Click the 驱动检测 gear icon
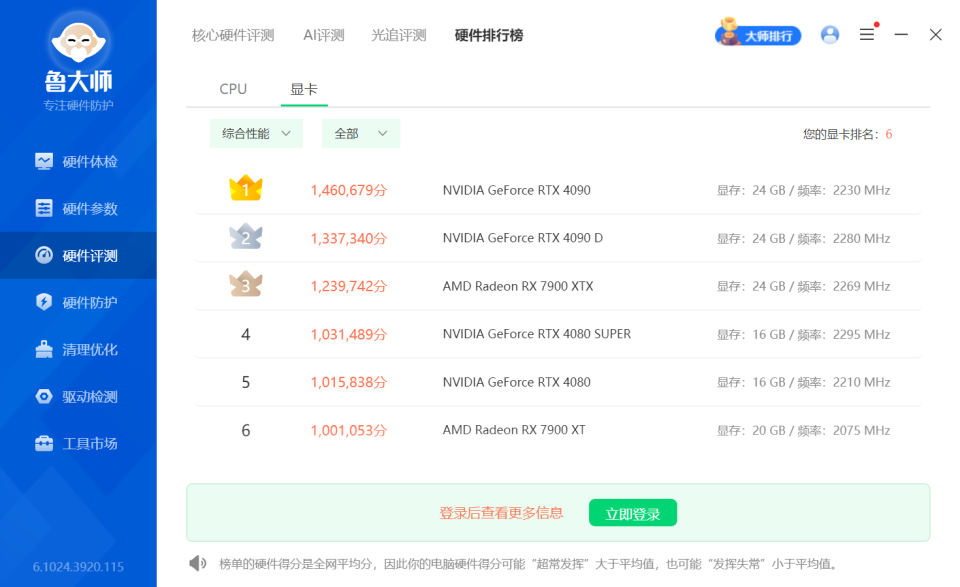 pos(44,396)
